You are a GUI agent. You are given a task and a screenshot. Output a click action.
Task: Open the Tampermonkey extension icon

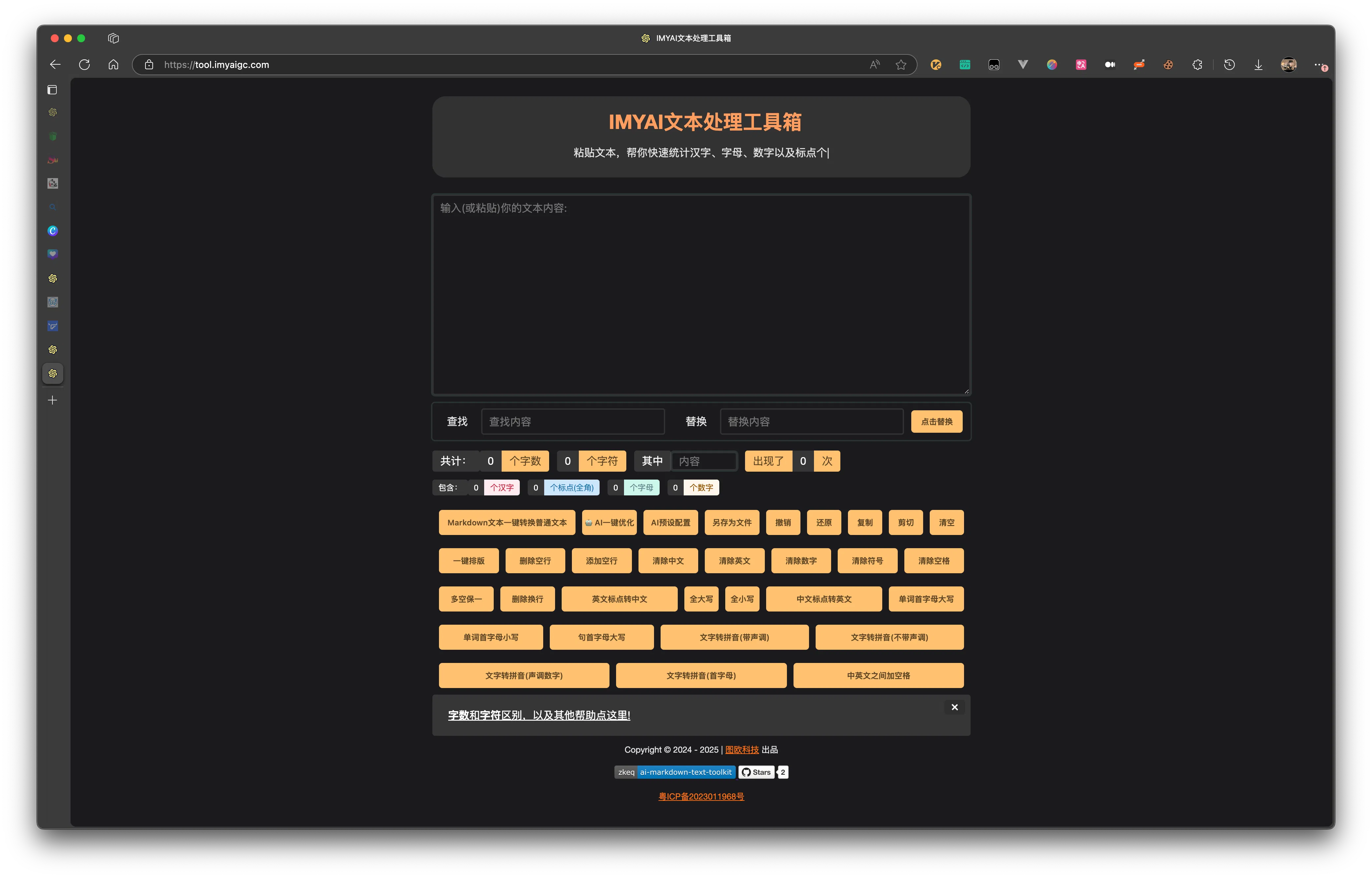point(994,64)
